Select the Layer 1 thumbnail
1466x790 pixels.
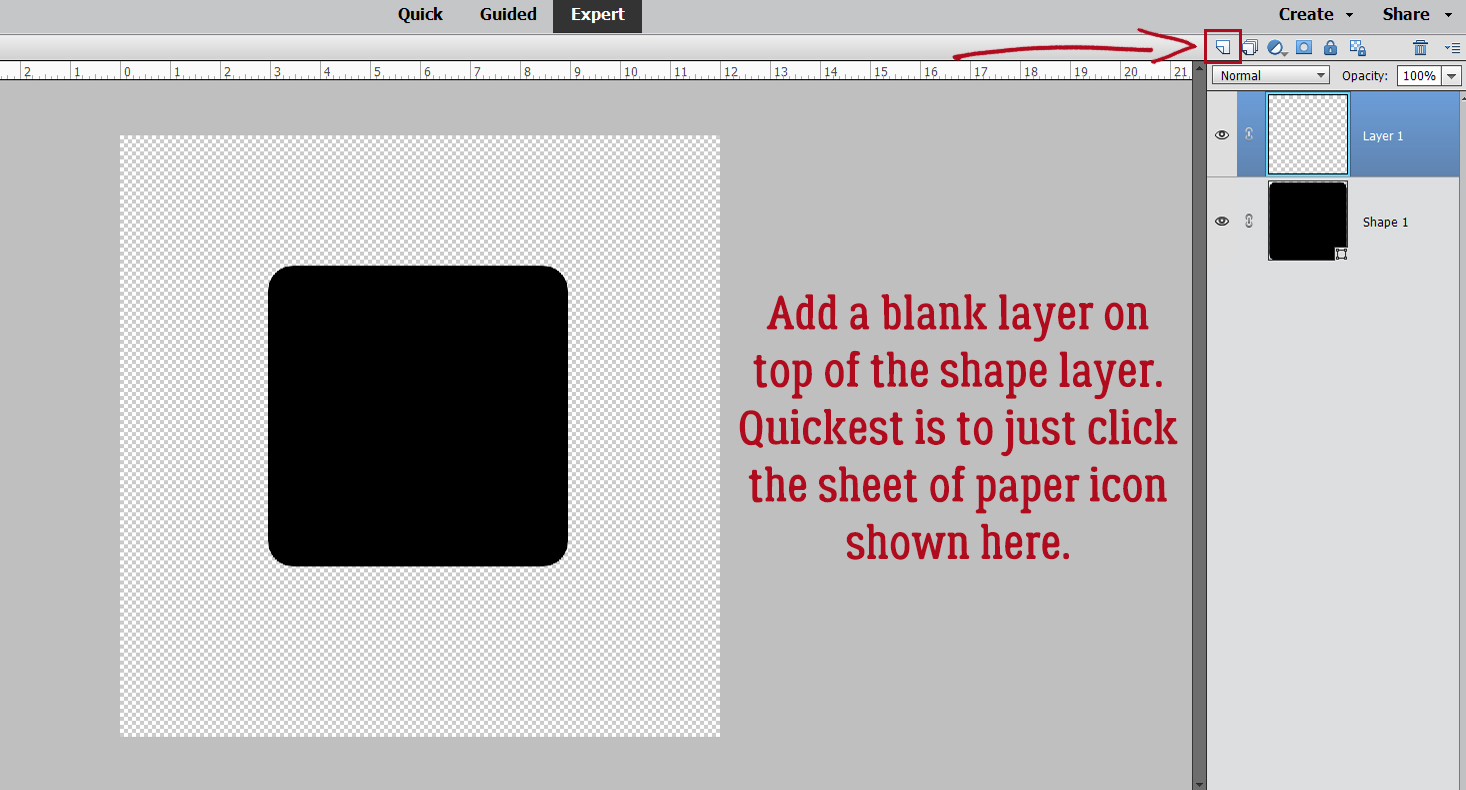(x=1308, y=135)
